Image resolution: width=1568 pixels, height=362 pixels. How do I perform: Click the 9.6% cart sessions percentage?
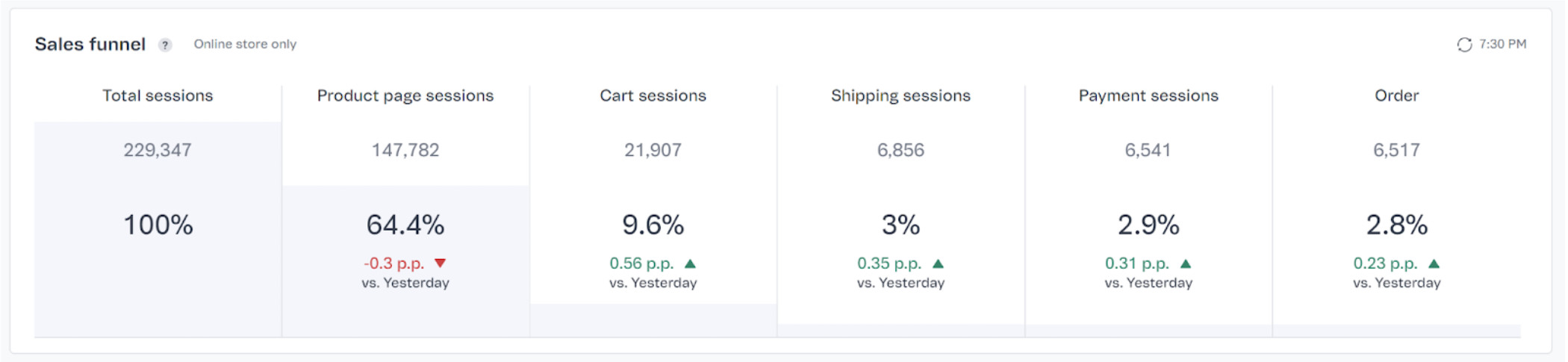click(653, 225)
